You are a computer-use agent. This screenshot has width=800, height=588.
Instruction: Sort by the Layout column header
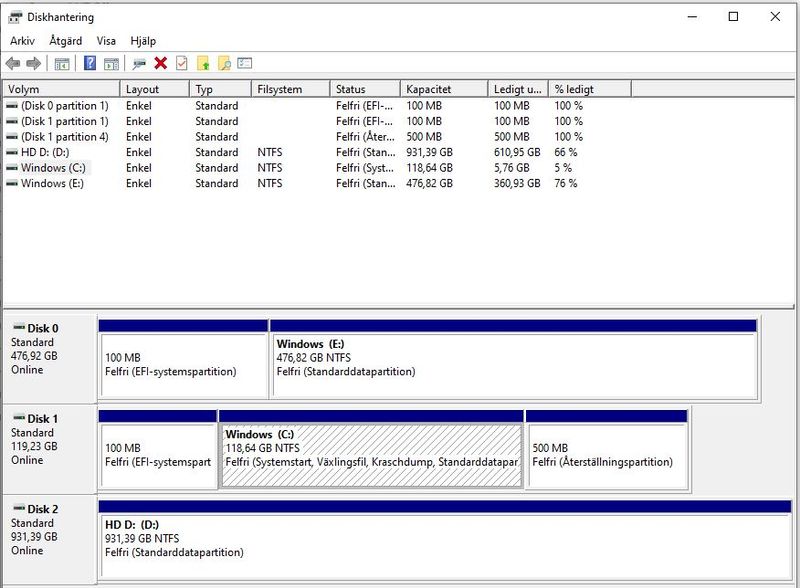tap(155, 89)
